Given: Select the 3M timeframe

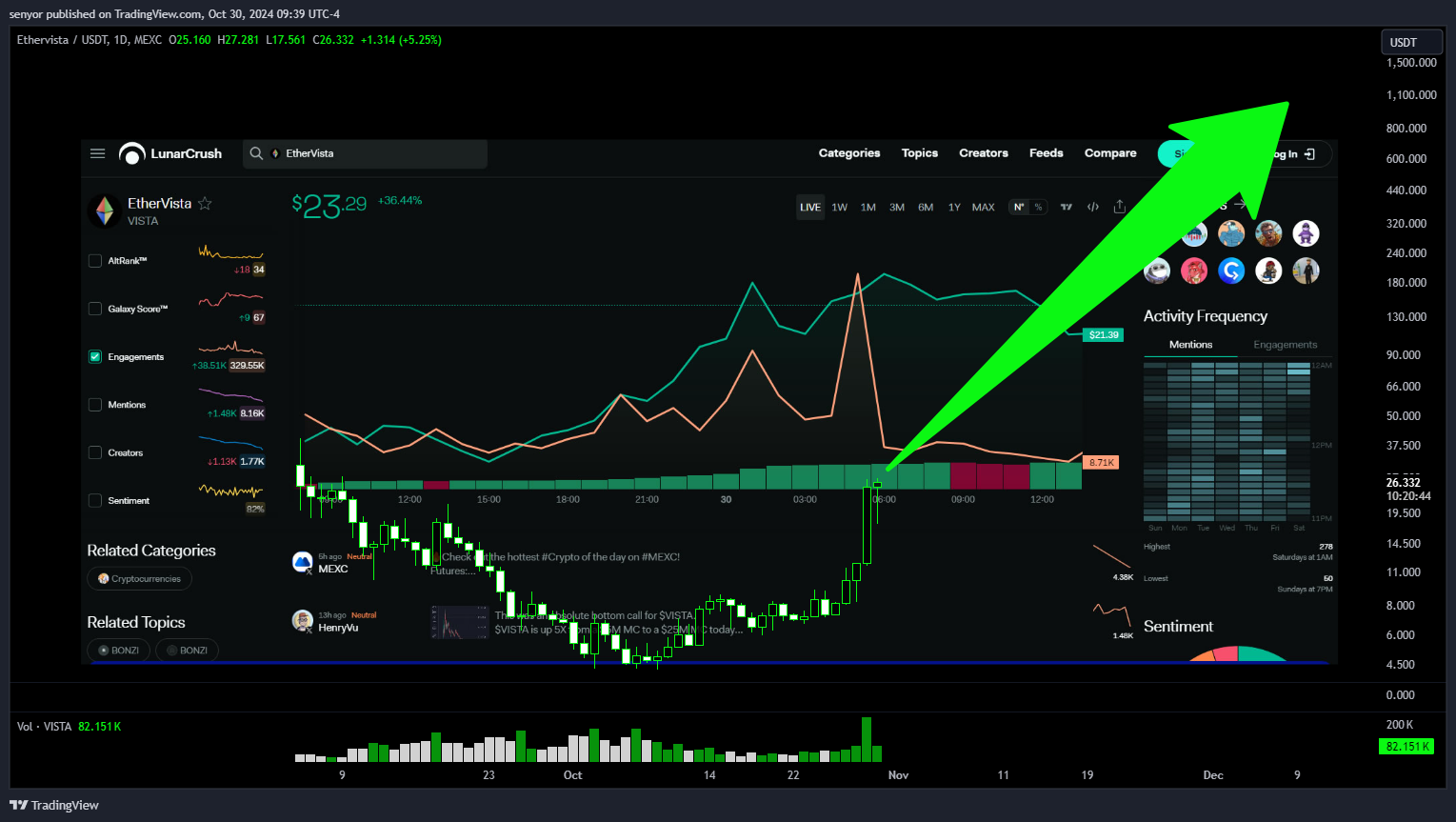Looking at the screenshot, I should 897,208.
